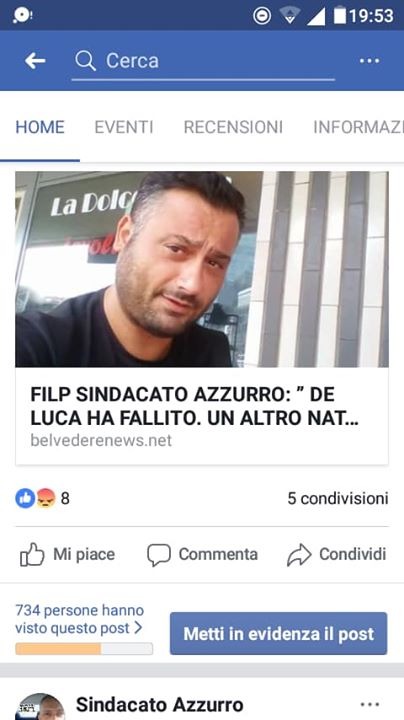The height and width of the screenshot is (720, 404).
Task: Click the orange post reach progress bar
Action: click(x=84, y=648)
